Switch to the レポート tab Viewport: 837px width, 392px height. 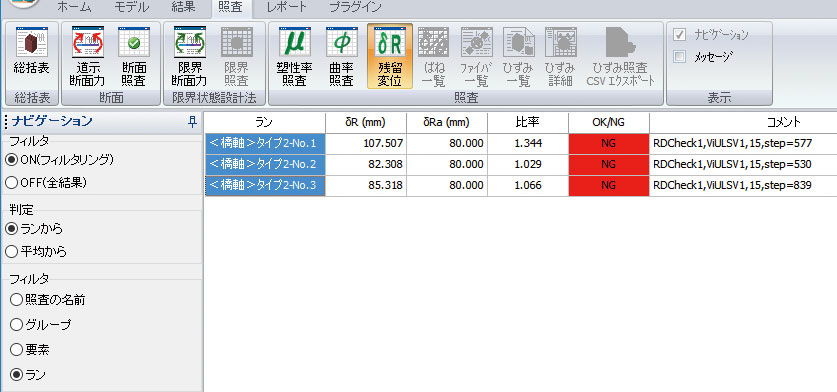coord(287,7)
